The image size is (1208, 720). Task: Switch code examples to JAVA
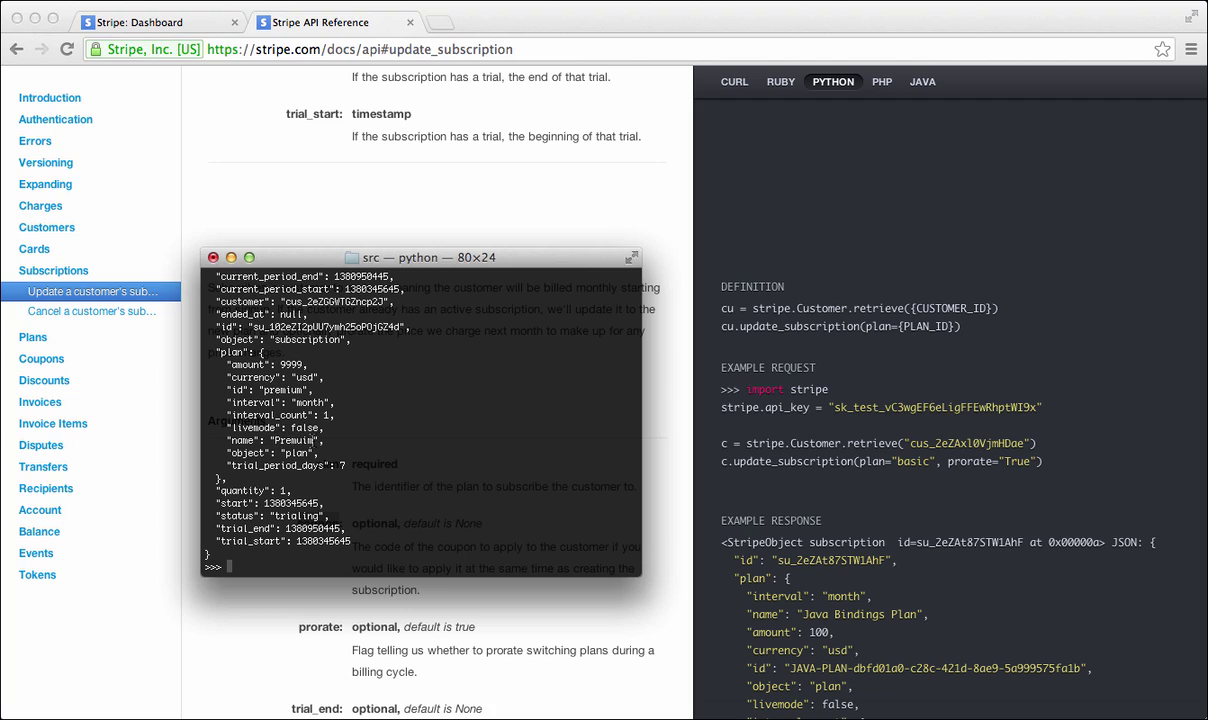(923, 82)
